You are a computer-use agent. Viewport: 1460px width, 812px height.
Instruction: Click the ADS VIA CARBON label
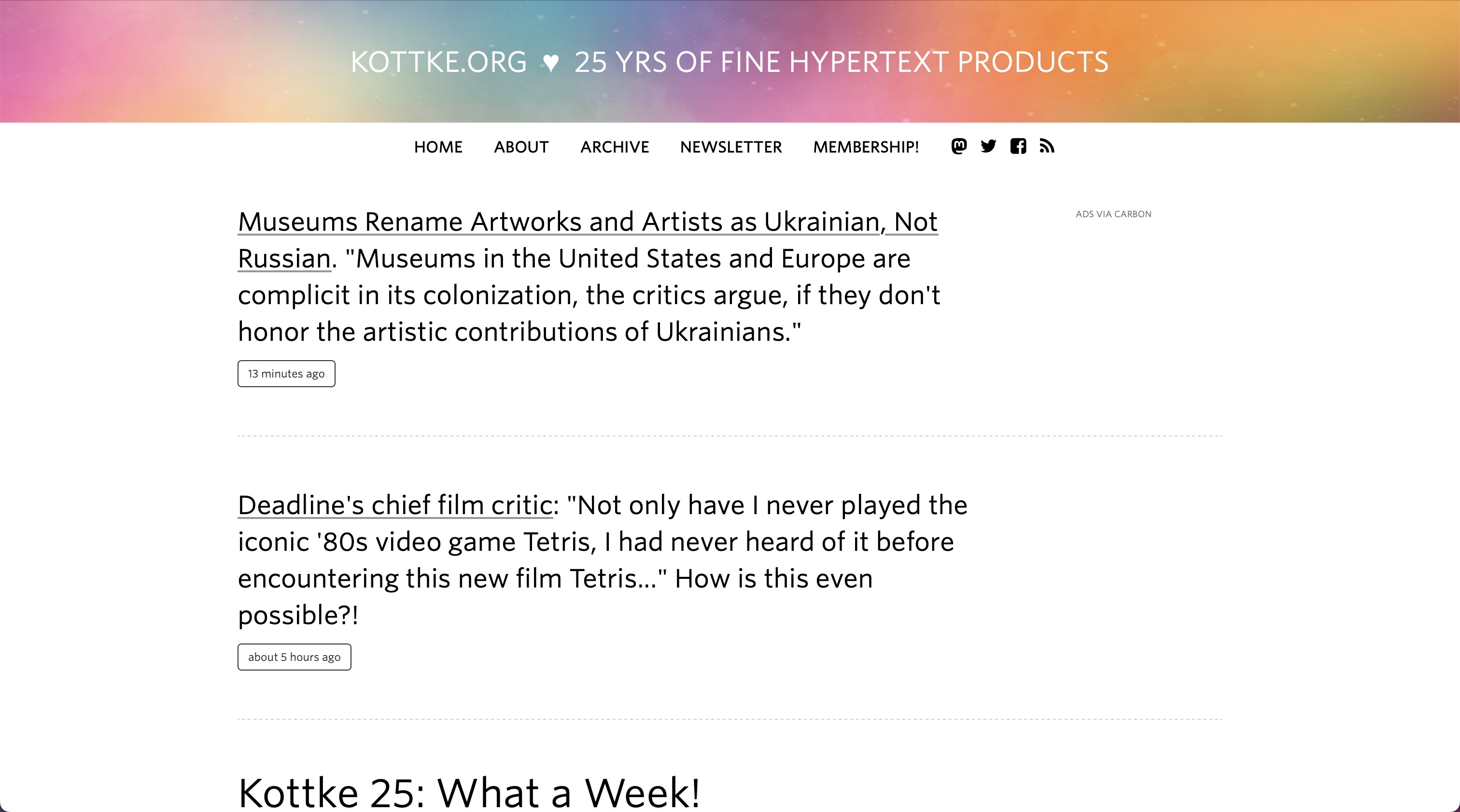point(1113,214)
